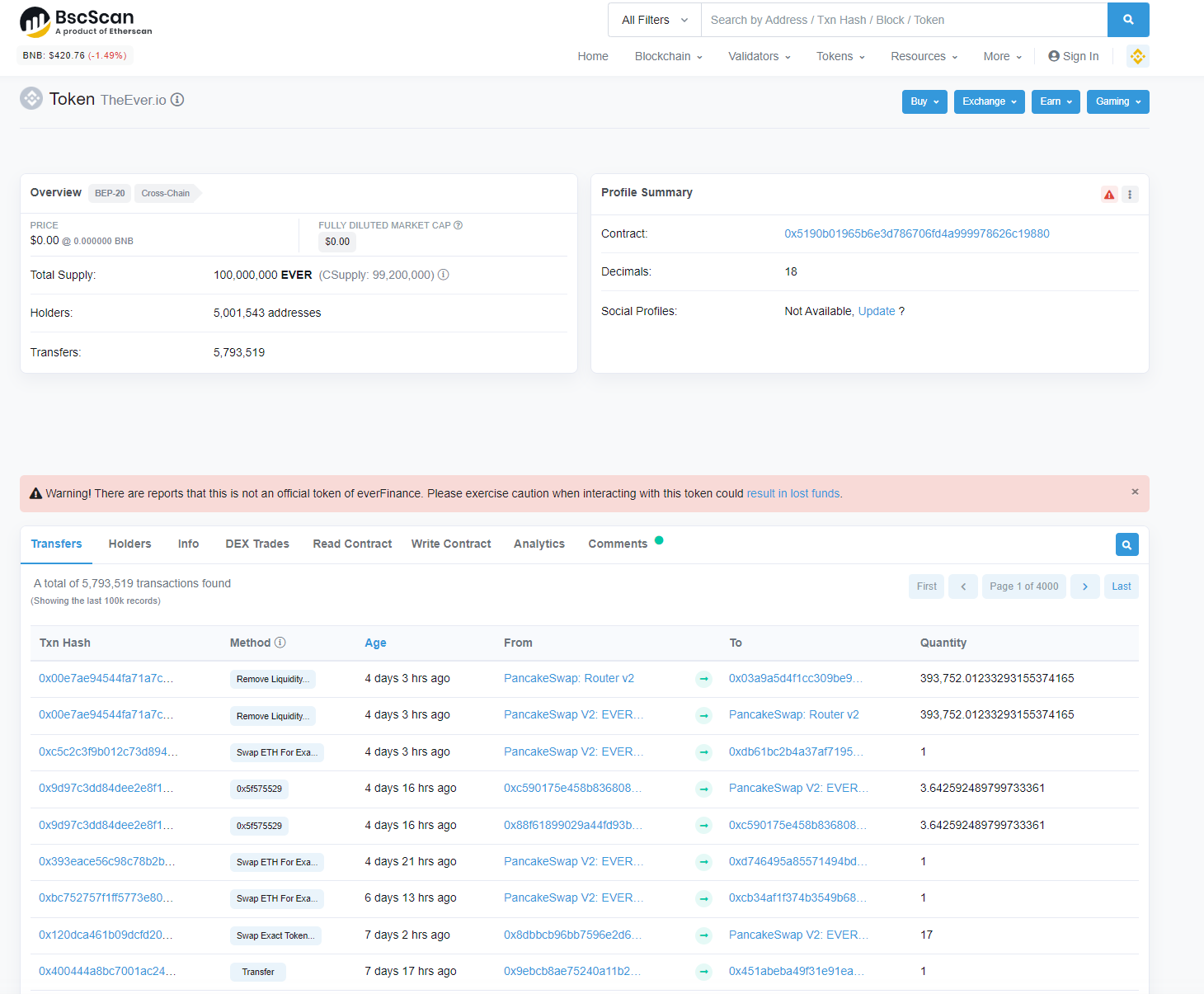Click the question mark beside Fully Diluted Market Cap
This screenshot has height=994, width=1204.
(x=459, y=224)
